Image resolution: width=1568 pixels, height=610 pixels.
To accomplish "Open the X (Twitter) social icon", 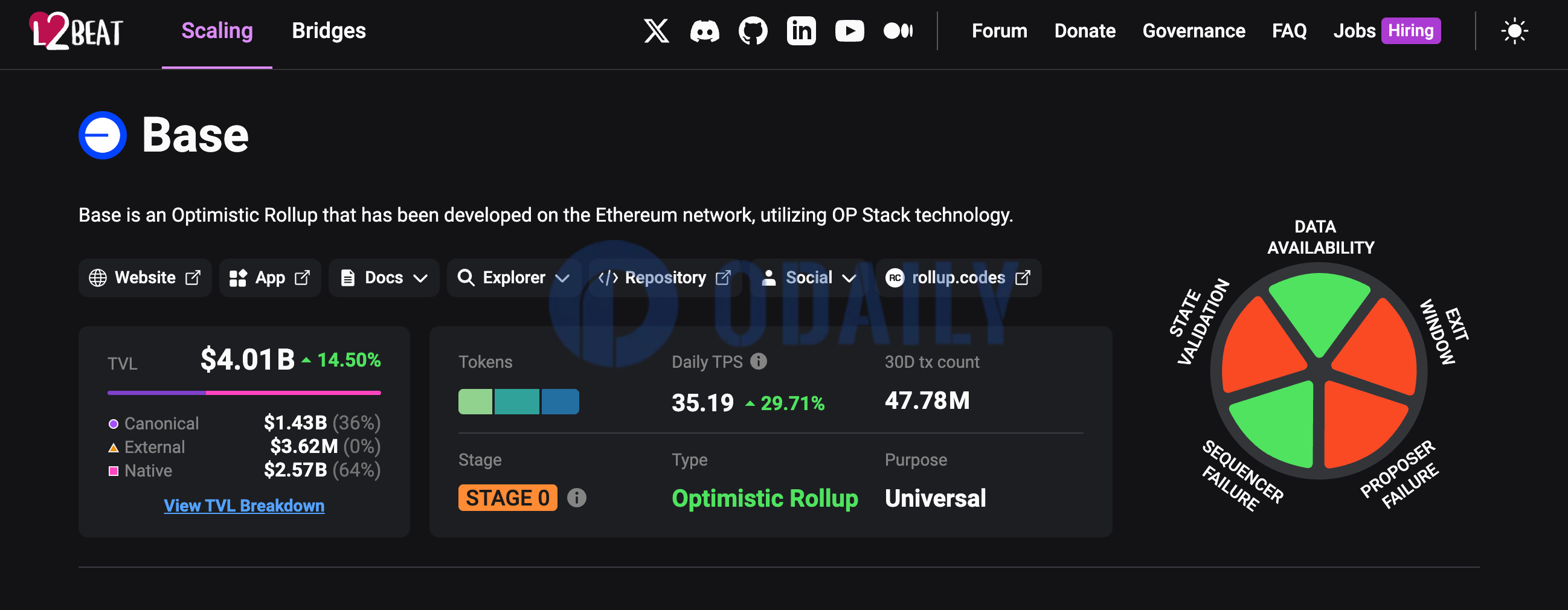I will coord(656,31).
